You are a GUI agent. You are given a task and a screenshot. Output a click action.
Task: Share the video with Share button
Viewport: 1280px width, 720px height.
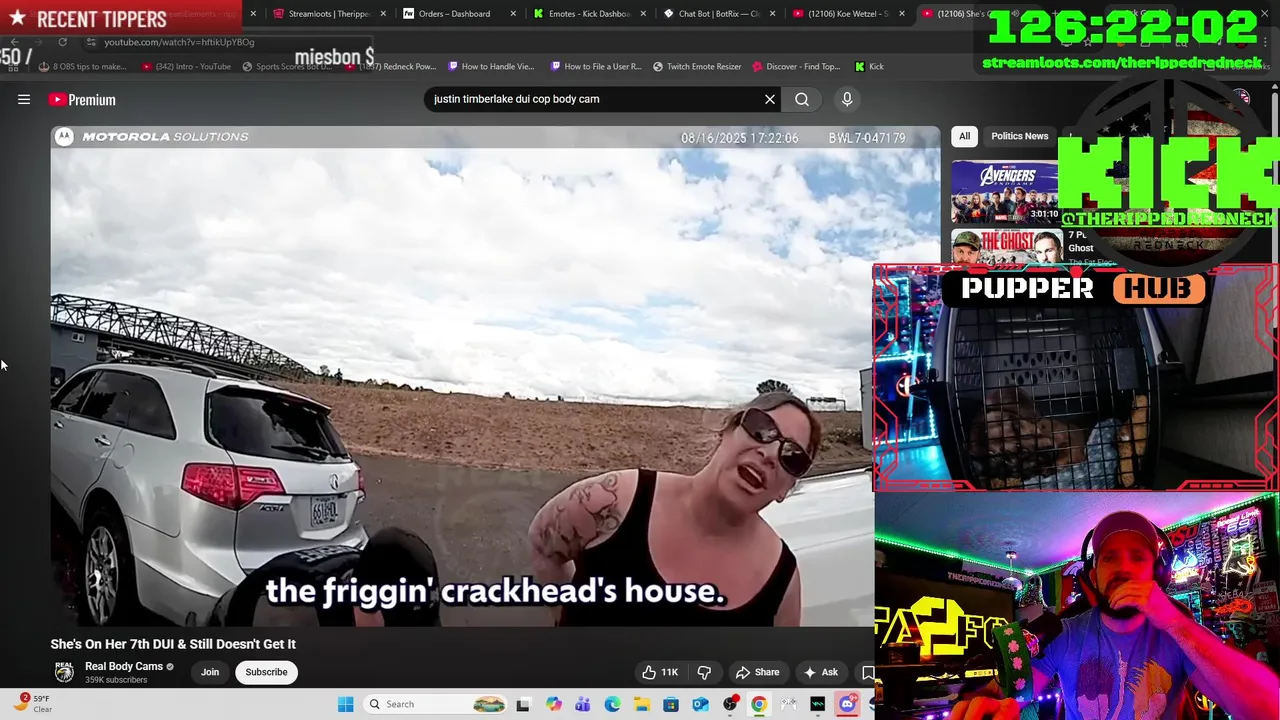(x=757, y=672)
